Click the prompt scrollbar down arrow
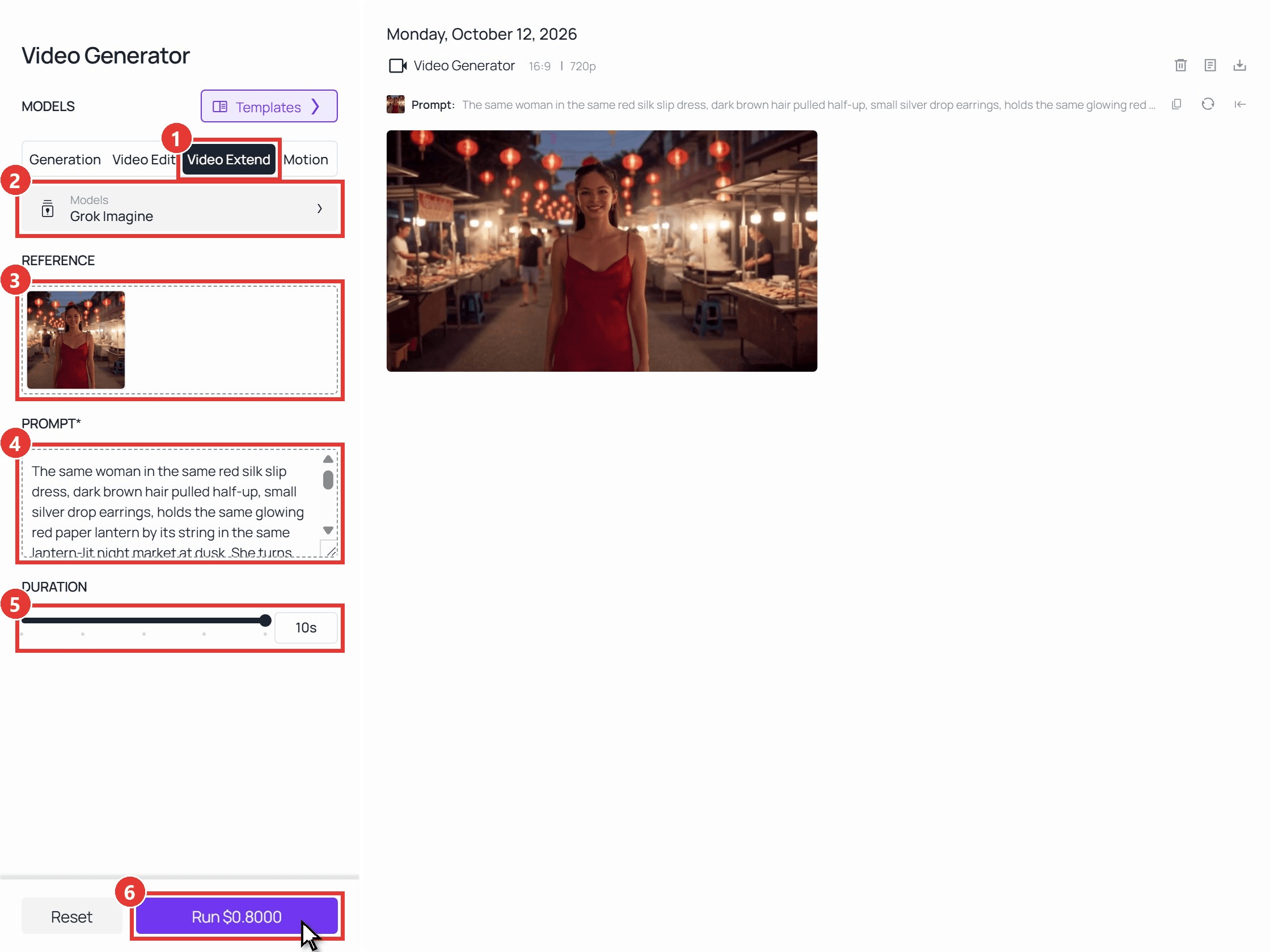Image resolution: width=1270 pixels, height=952 pixels. tap(328, 530)
